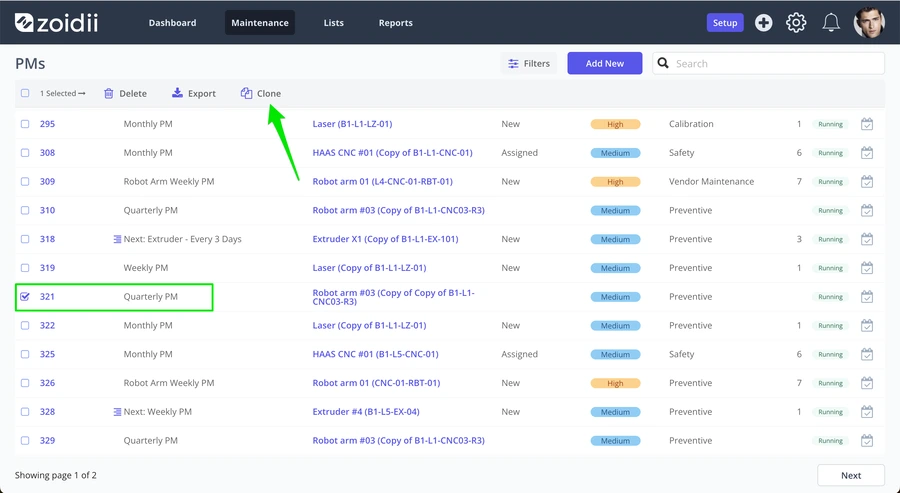Toggle the select-all checkbox in header row
Screen dimensions: 900x493
click(25, 93)
